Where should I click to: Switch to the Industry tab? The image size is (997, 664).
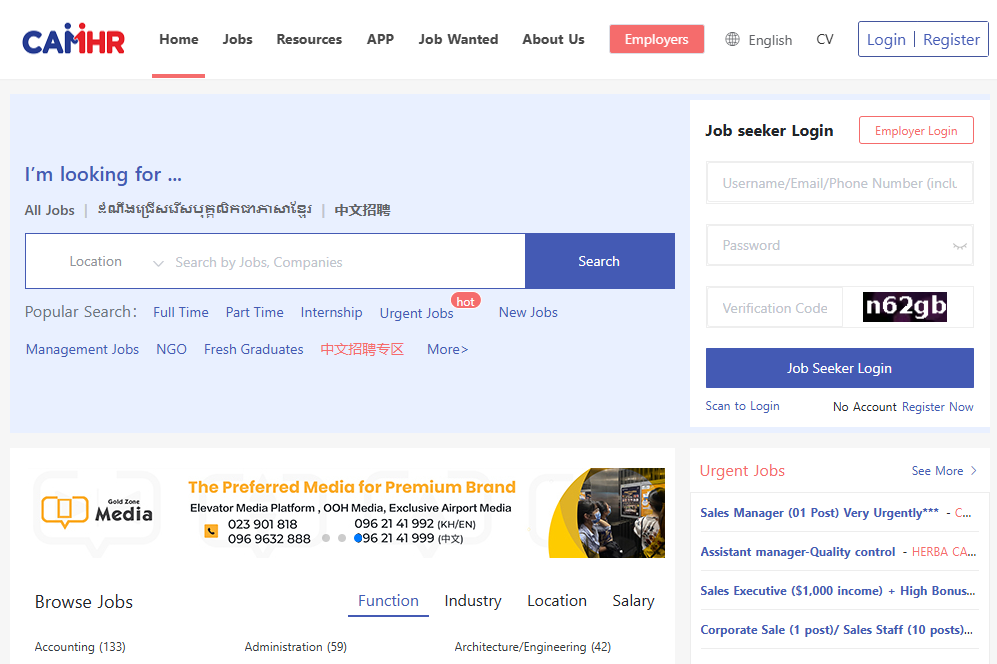(473, 601)
